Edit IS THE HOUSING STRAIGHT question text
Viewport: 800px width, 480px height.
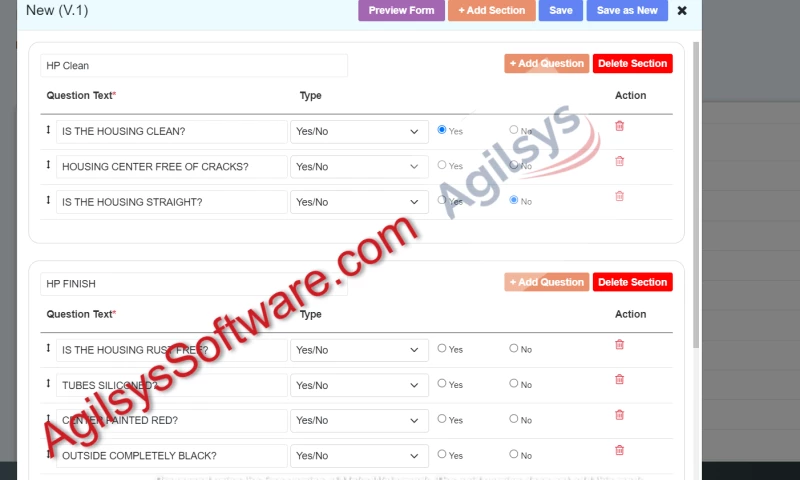(171, 202)
